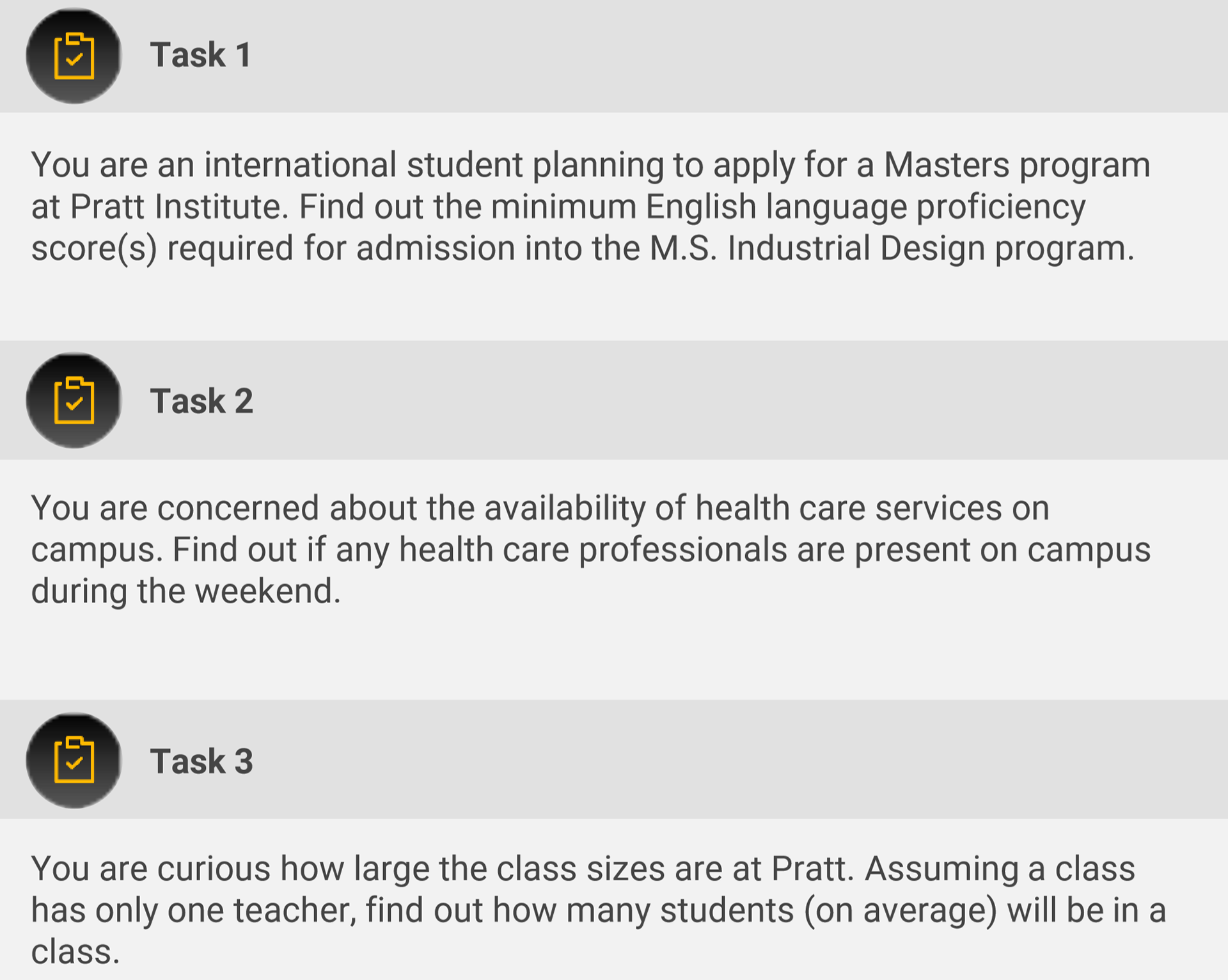Toggle the "Task 3" header title

201,761
